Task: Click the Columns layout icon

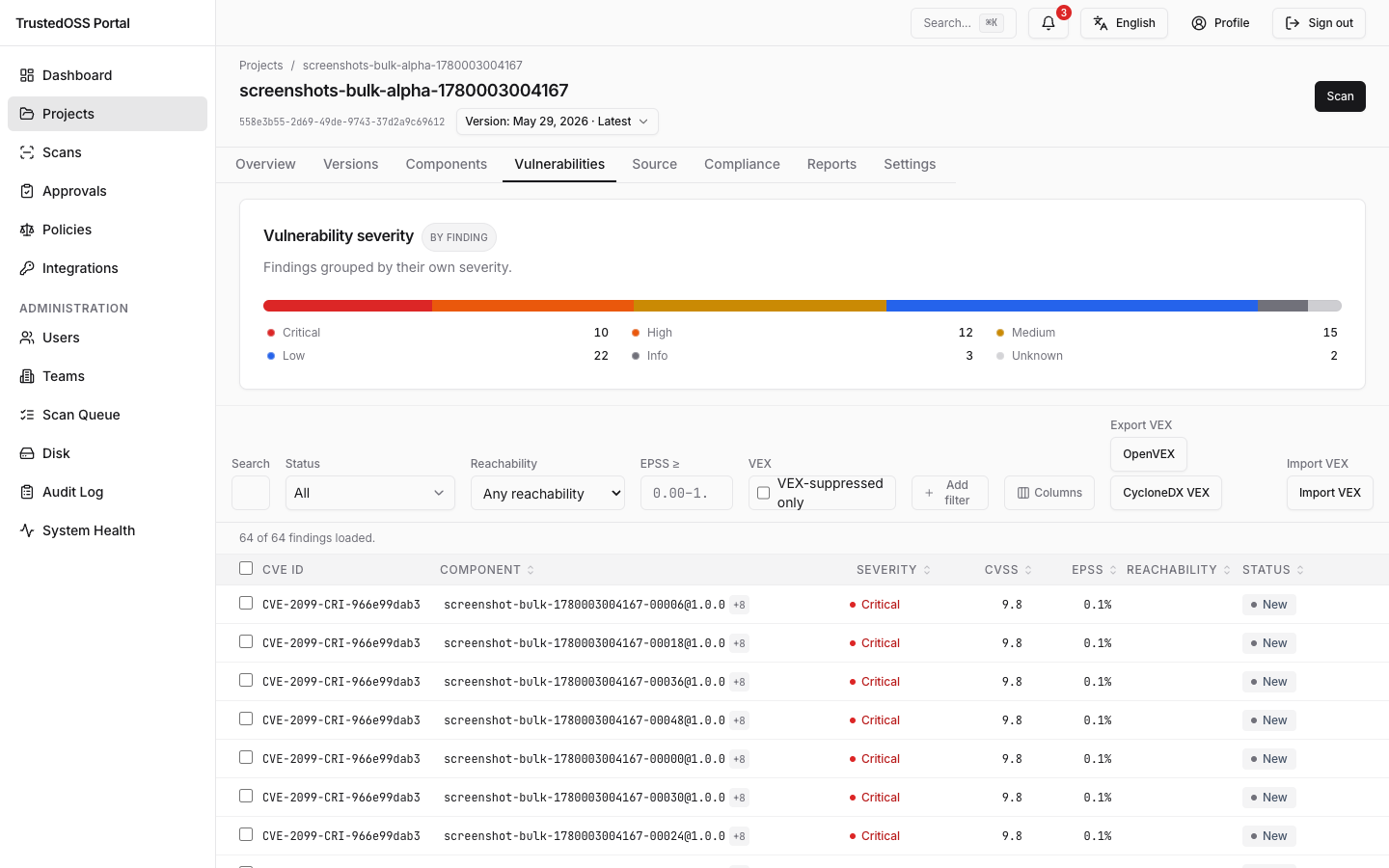Action: click(x=1023, y=493)
